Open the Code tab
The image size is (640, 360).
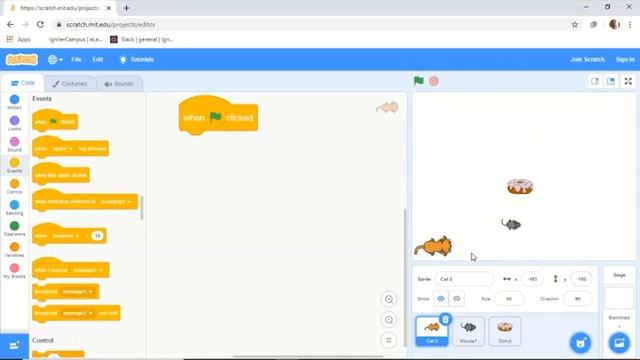[22, 83]
